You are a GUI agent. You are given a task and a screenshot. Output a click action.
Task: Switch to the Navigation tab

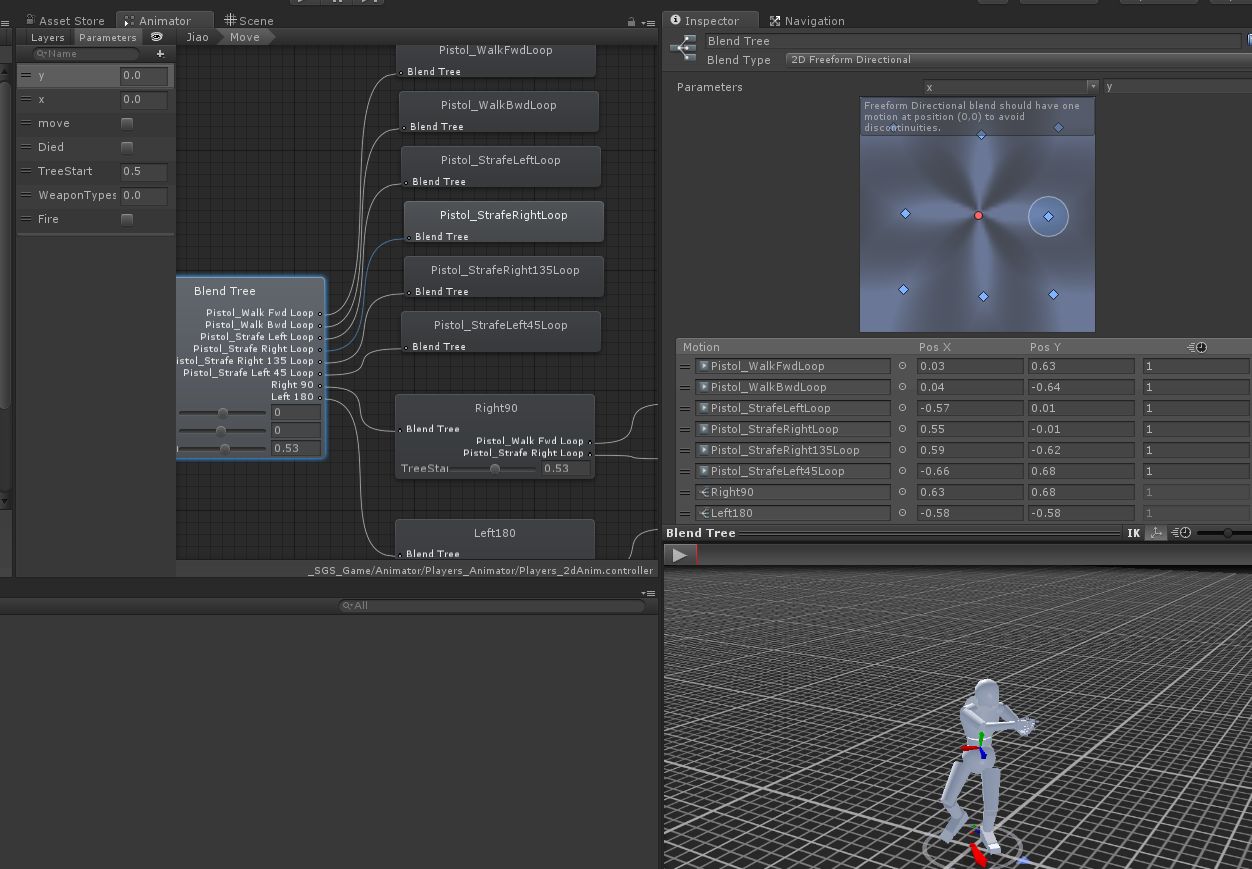(806, 21)
